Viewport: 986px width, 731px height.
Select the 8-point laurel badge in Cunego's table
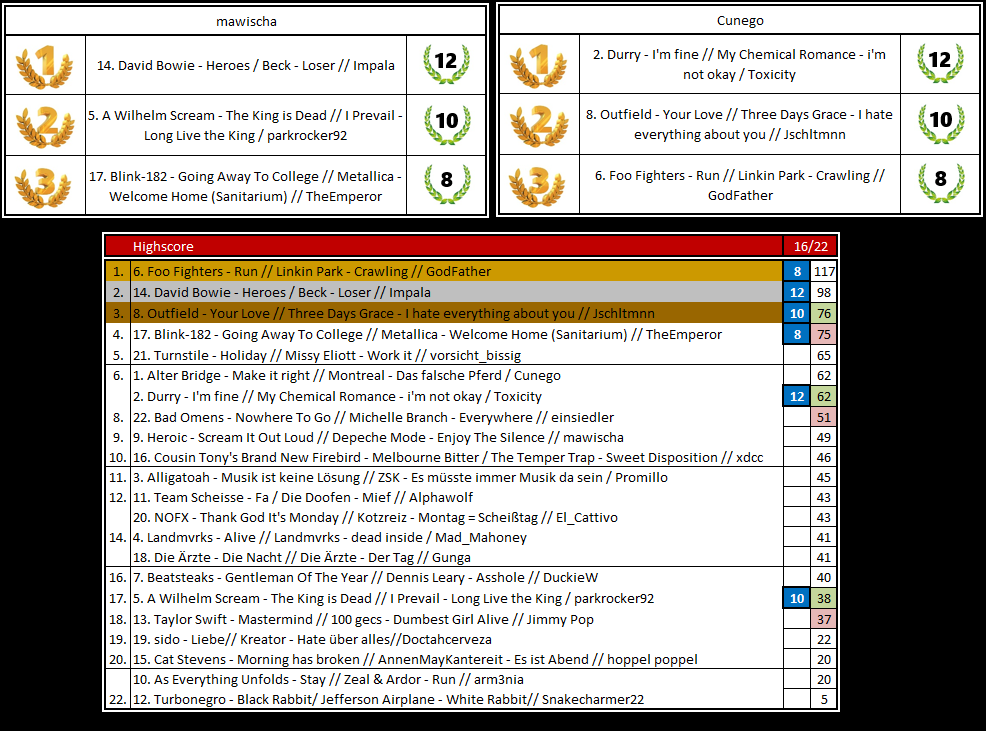tap(940, 182)
